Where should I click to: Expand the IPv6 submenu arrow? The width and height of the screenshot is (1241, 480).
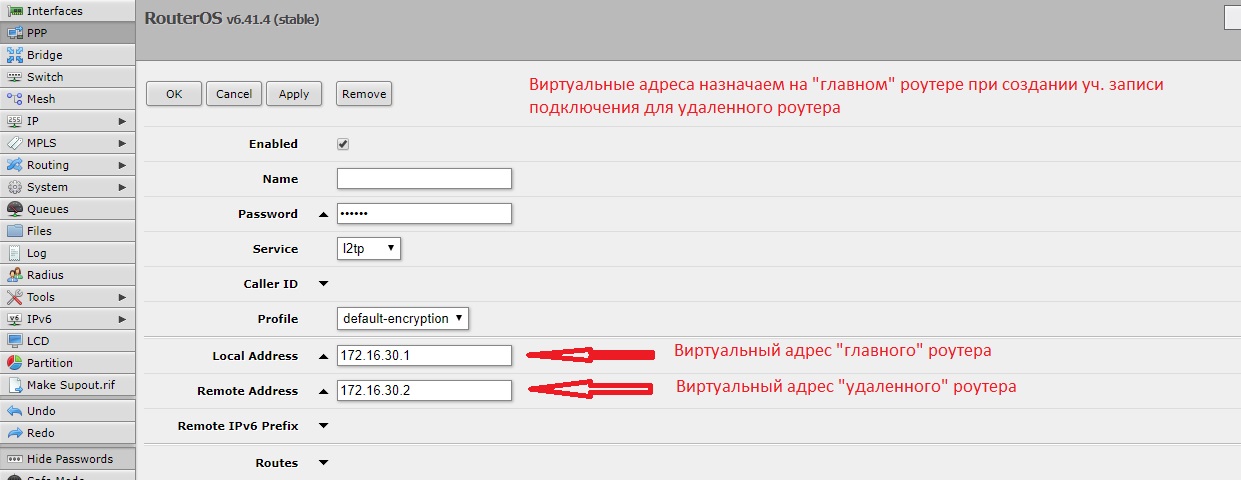click(122, 319)
